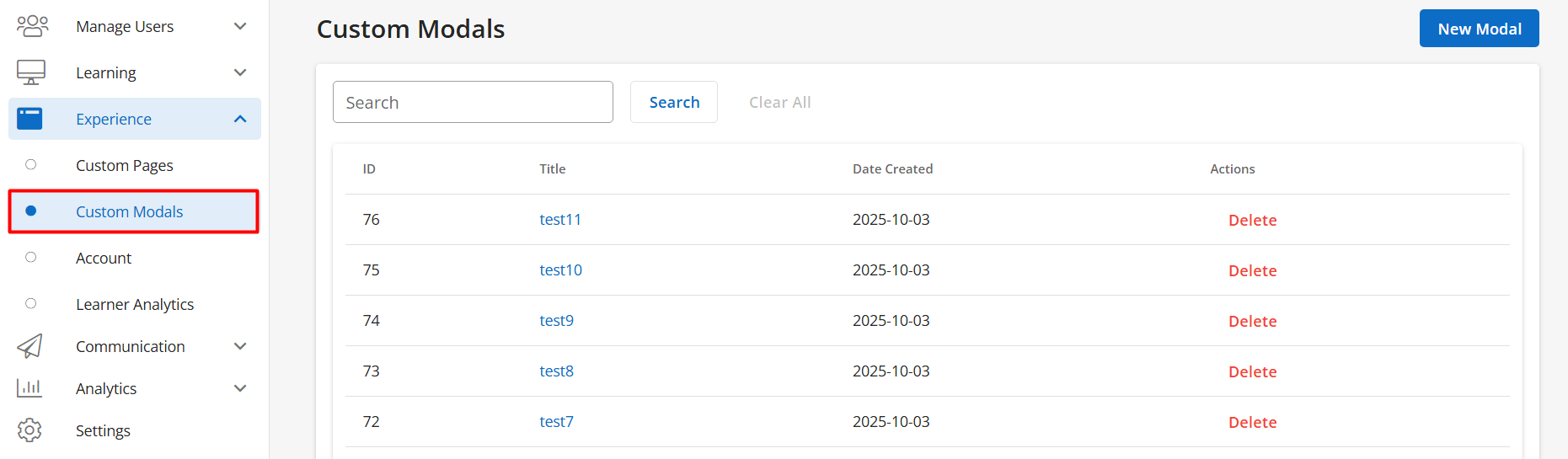Select the Custom Pages radio bullet
1568x459 pixels.
[x=31, y=165]
